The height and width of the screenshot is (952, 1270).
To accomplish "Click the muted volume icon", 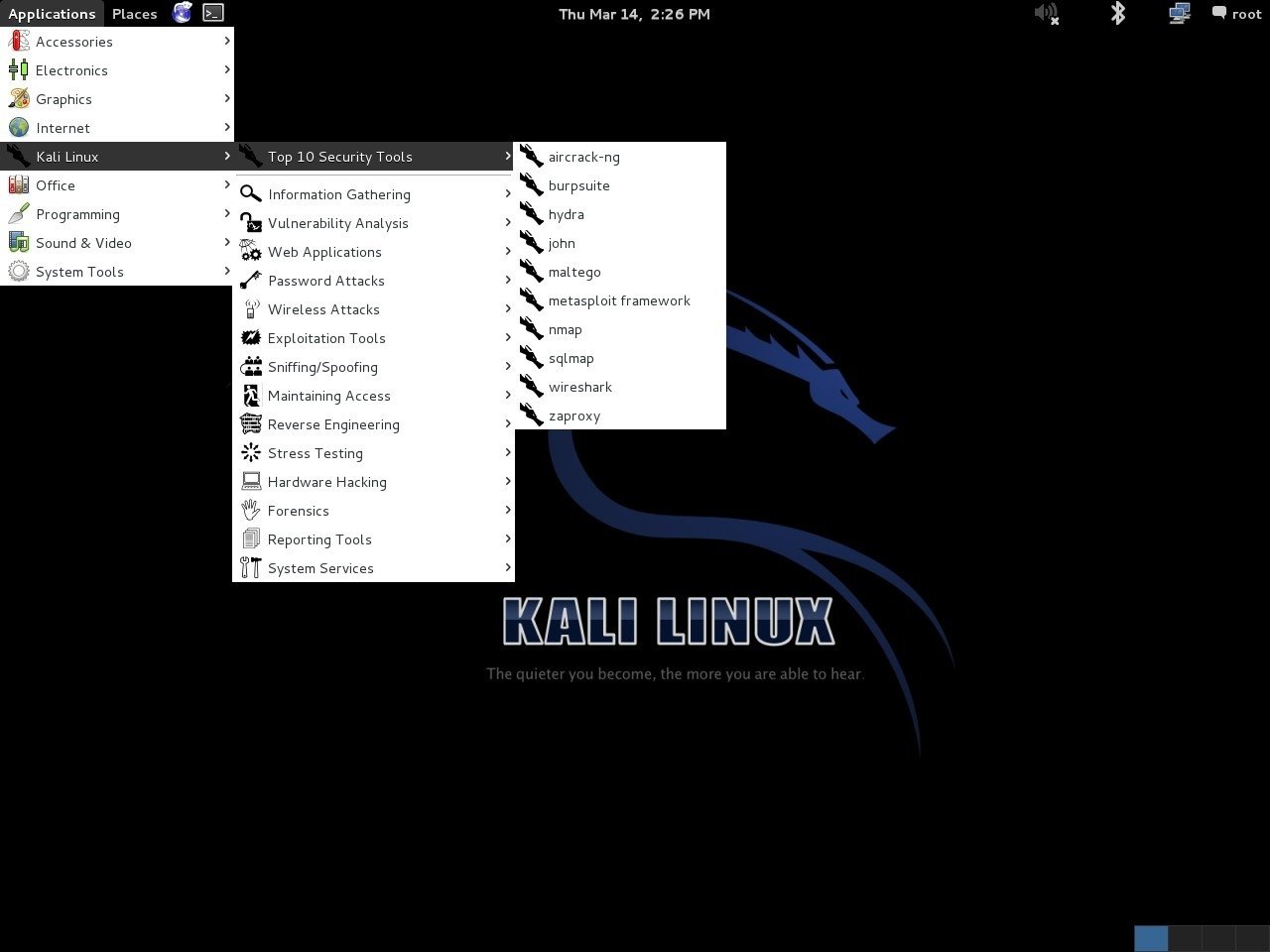I will pyautogui.click(x=1046, y=14).
